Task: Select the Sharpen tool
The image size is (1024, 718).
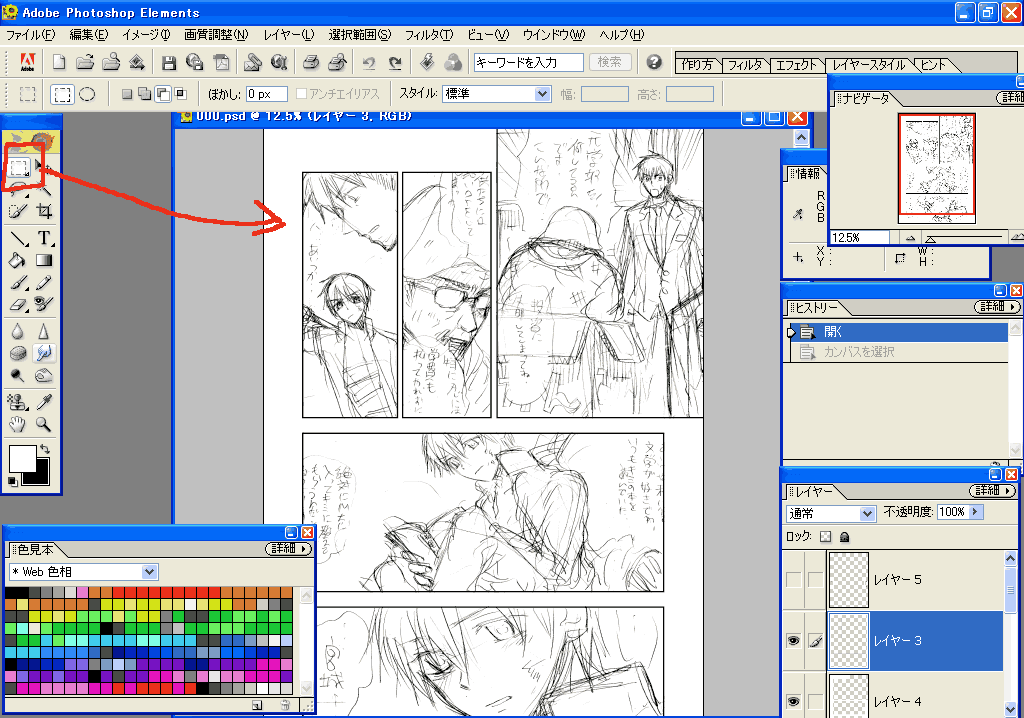Action: coord(44,331)
